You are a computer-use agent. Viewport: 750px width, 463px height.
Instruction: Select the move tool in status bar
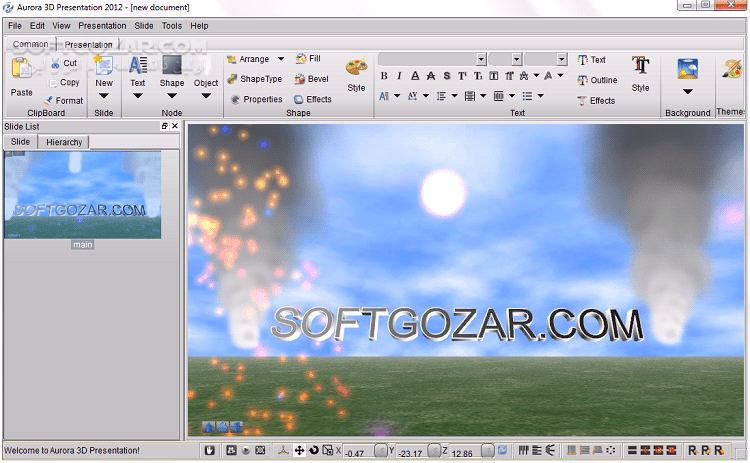[299, 451]
